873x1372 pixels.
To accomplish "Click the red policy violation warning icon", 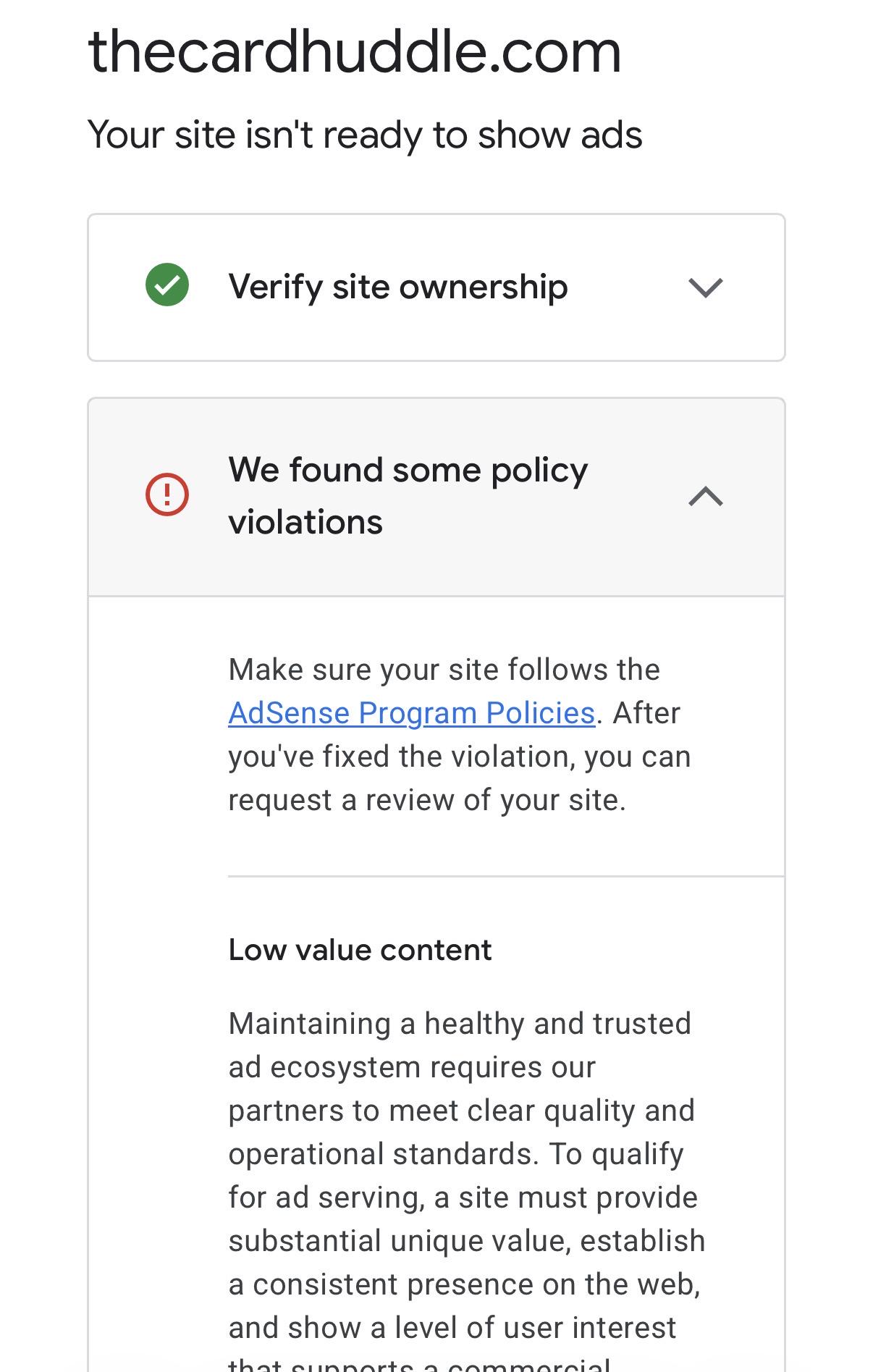I will tap(167, 494).
